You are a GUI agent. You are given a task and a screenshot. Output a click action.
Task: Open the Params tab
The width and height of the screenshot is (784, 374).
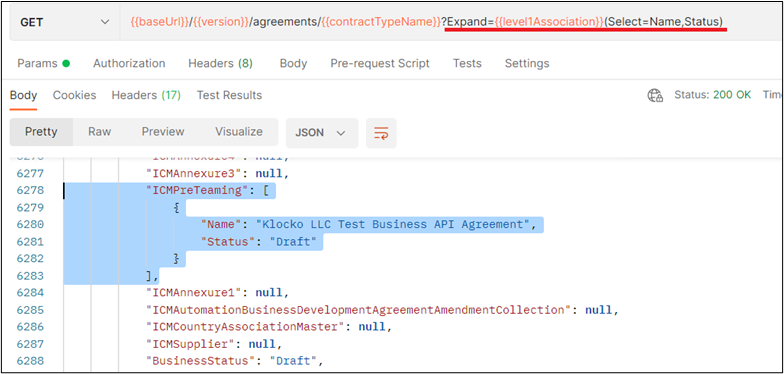(x=44, y=64)
